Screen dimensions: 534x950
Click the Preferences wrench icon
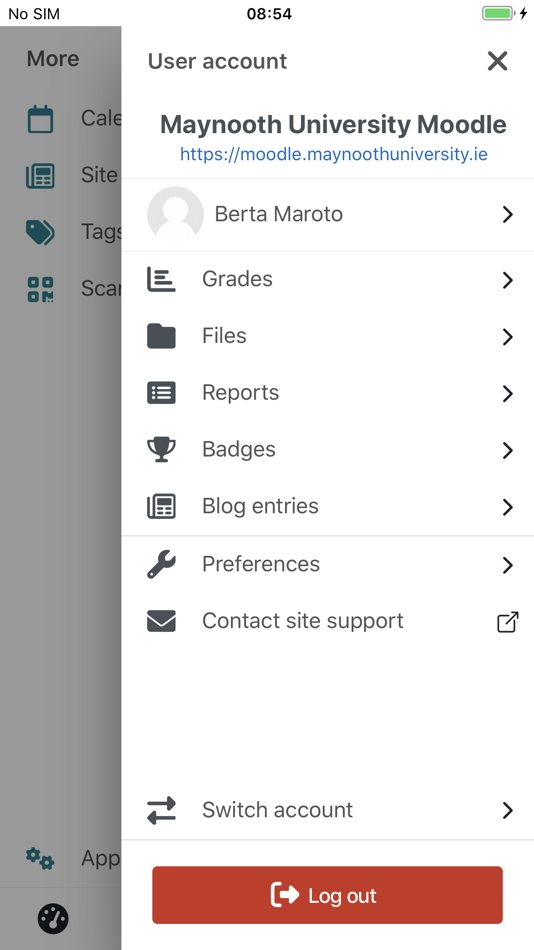[161, 564]
